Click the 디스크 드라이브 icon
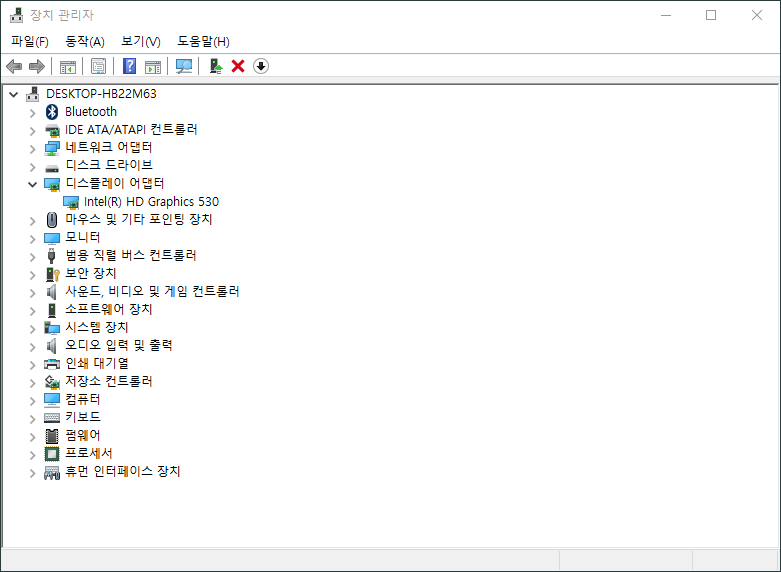 coord(52,168)
